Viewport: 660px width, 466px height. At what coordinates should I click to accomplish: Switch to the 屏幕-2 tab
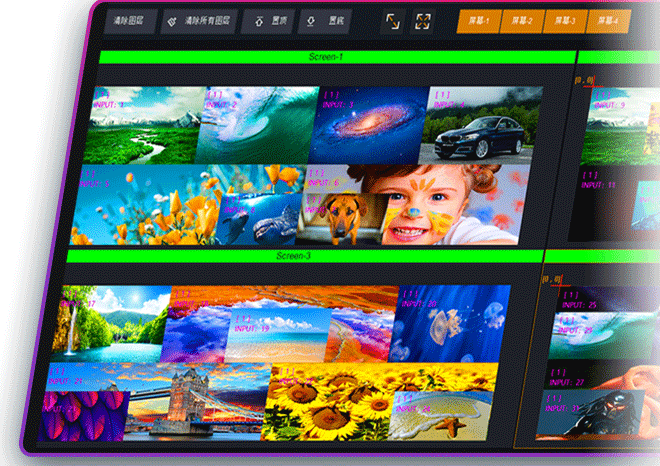point(522,21)
